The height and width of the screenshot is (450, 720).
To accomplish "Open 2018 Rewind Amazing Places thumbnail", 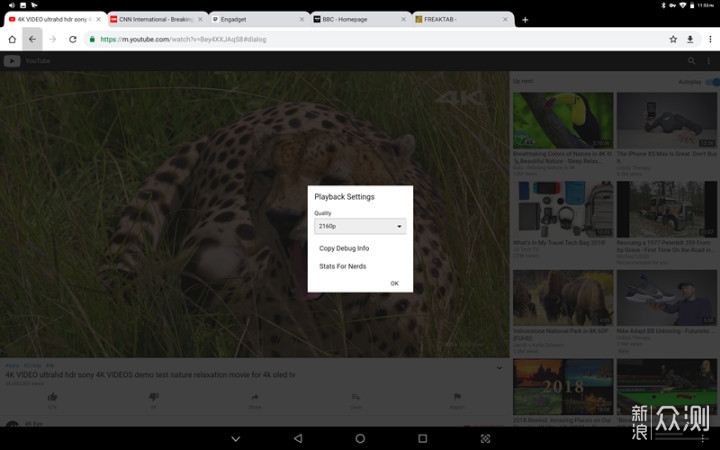I will coord(563,387).
